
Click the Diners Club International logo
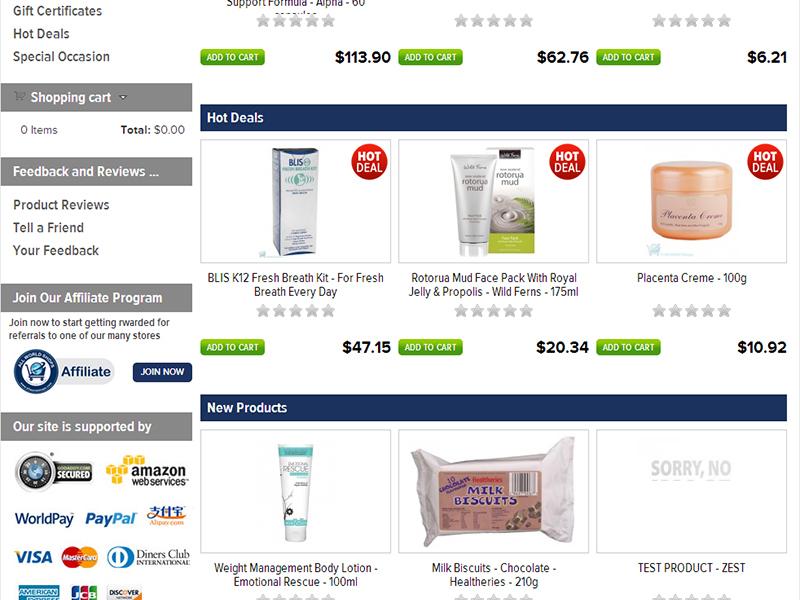148,557
